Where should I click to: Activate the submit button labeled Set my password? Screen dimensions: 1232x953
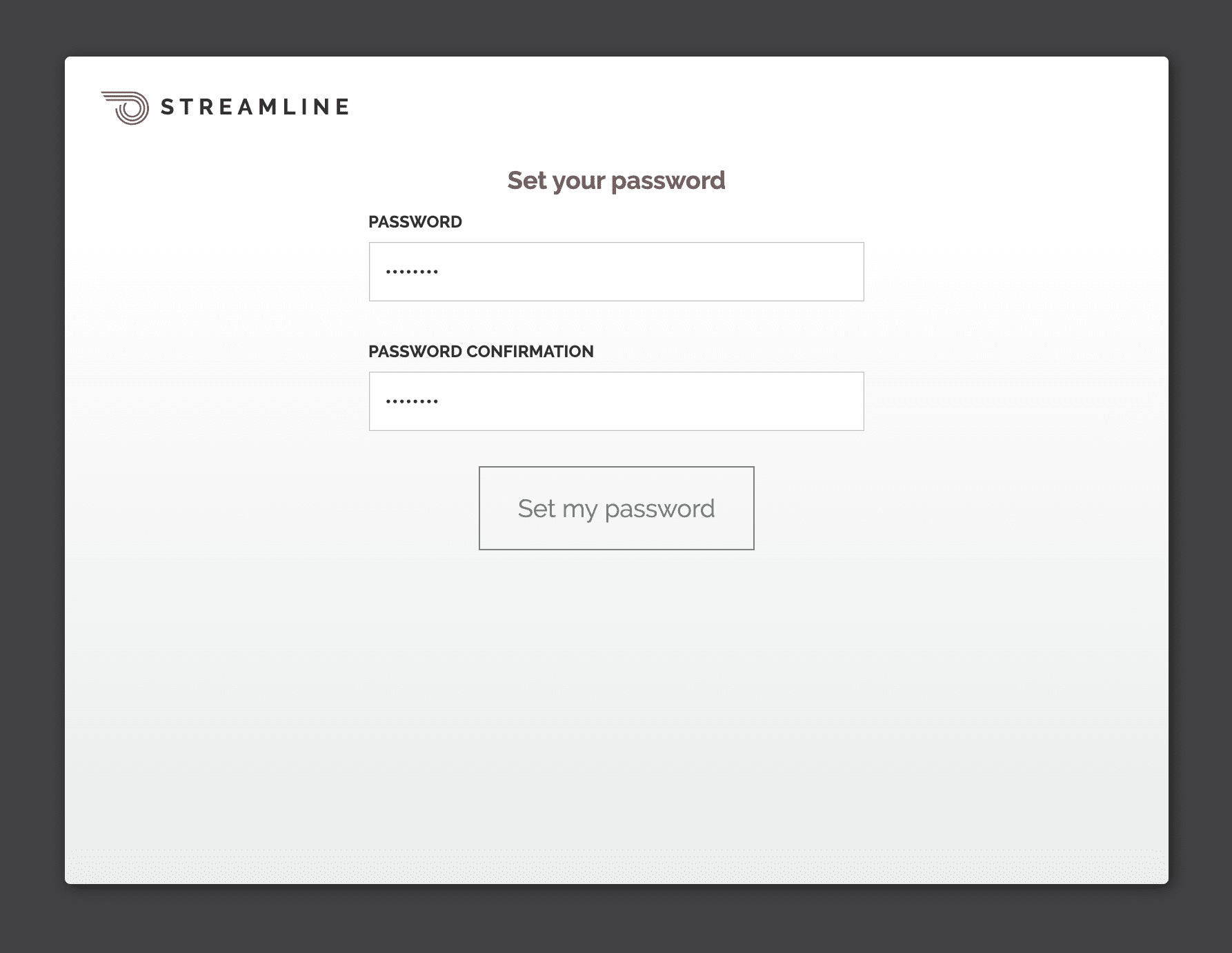point(616,508)
